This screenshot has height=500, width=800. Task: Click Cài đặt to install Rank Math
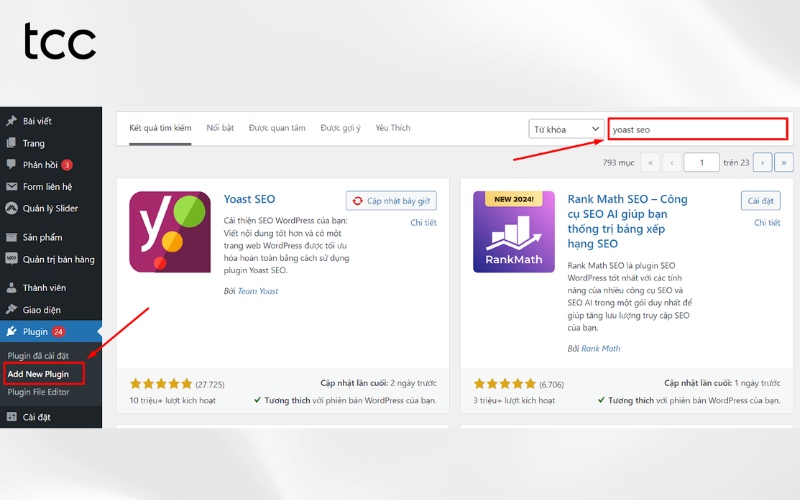[761, 201]
